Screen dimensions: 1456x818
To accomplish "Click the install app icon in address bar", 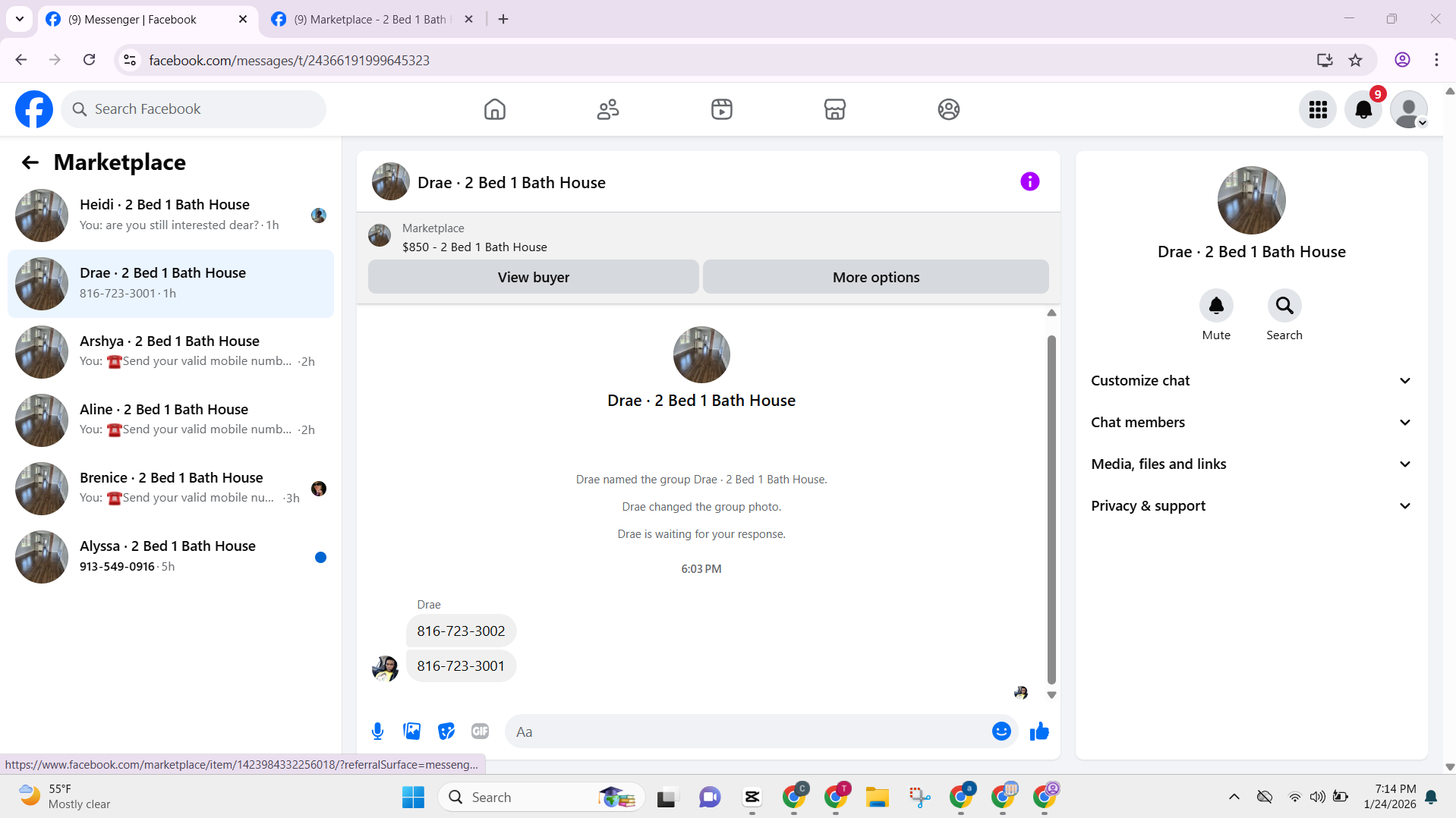I will click(x=1325, y=60).
